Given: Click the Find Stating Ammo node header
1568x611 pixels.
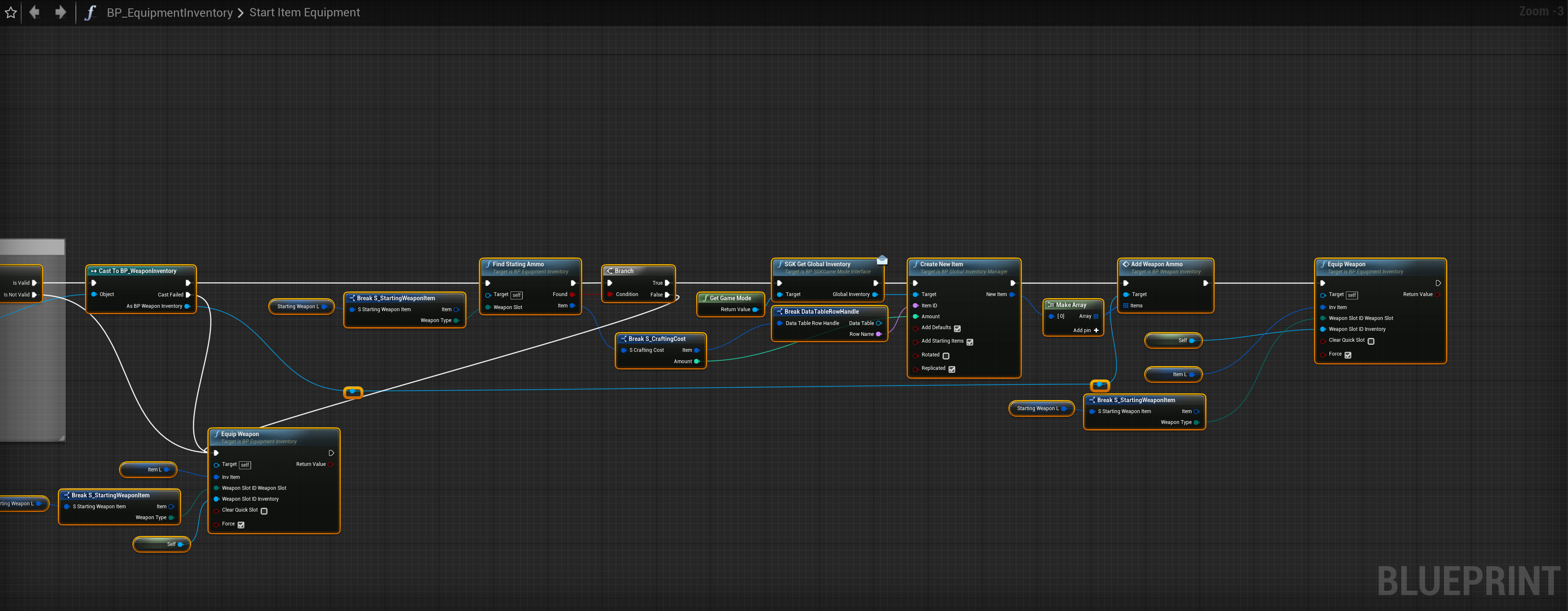Looking at the screenshot, I should (x=518, y=264).
